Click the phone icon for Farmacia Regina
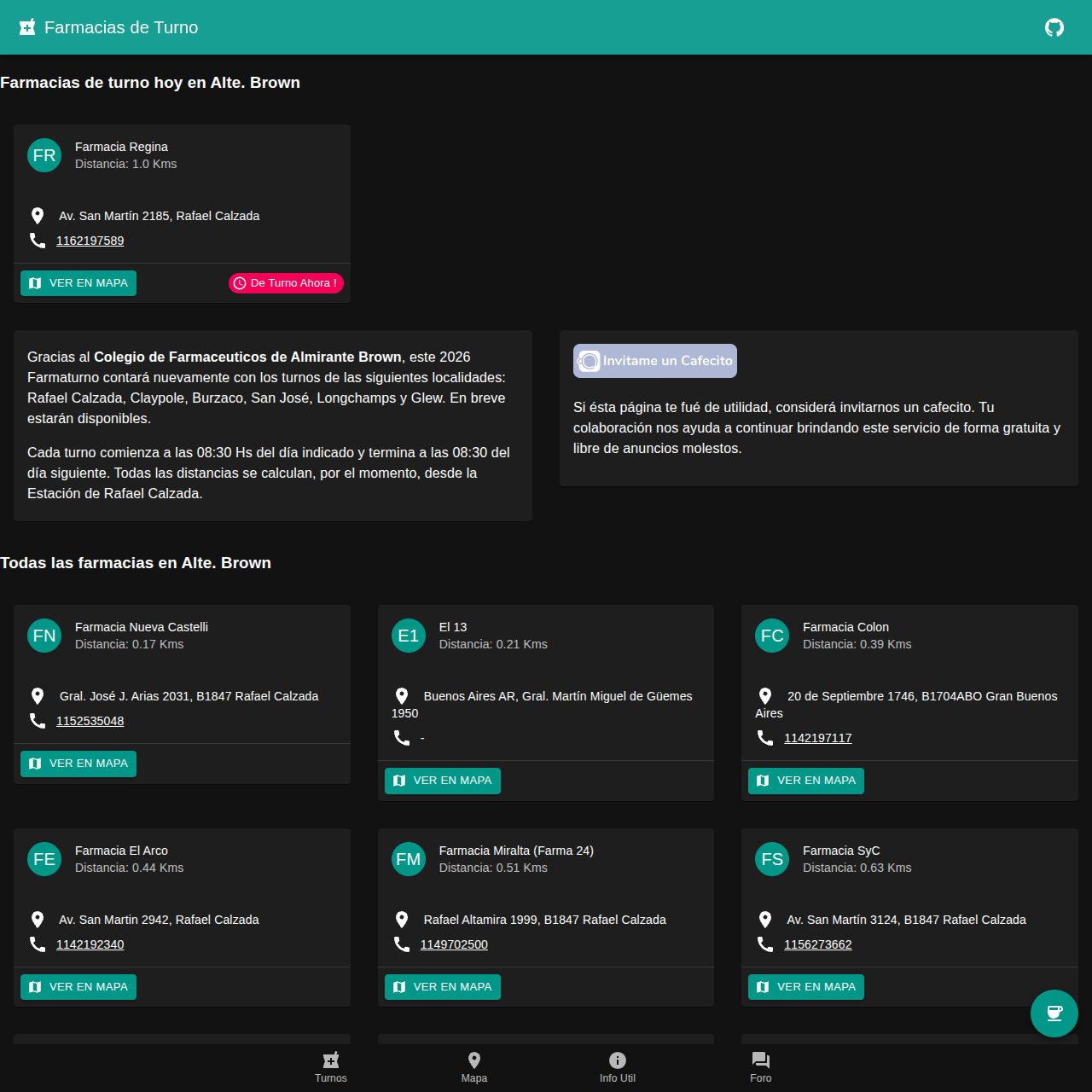The width and height of the screenshot is (1092, 1092). 38,241
